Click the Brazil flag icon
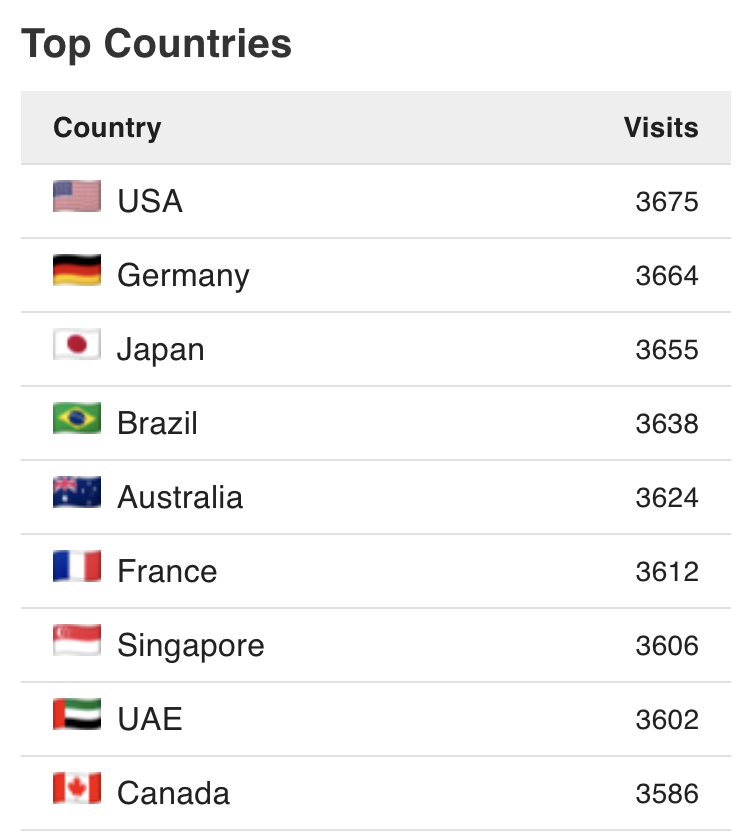 click(x=77, y=418)
